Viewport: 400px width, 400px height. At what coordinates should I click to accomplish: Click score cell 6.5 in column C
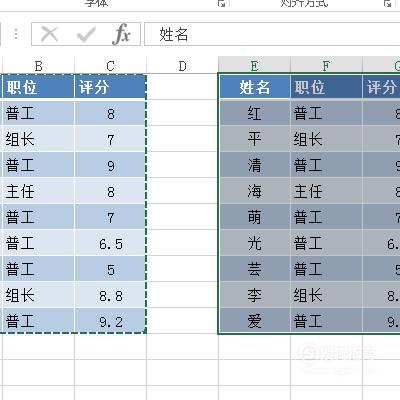(x=110, y=243)
